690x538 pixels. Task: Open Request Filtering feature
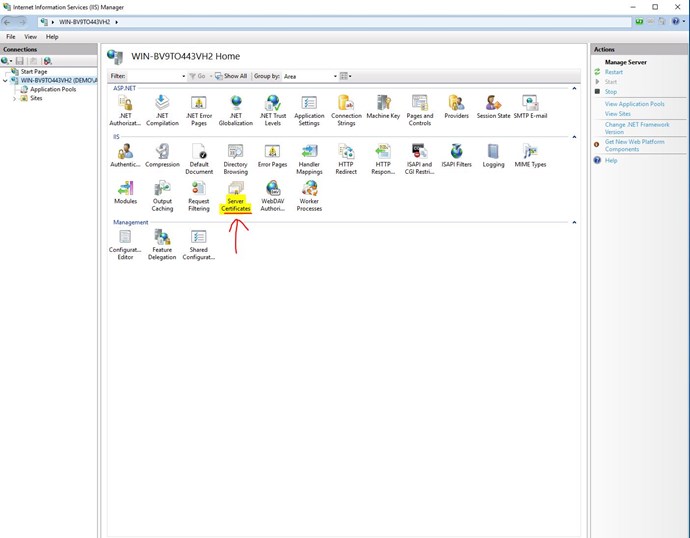(199, 196)
